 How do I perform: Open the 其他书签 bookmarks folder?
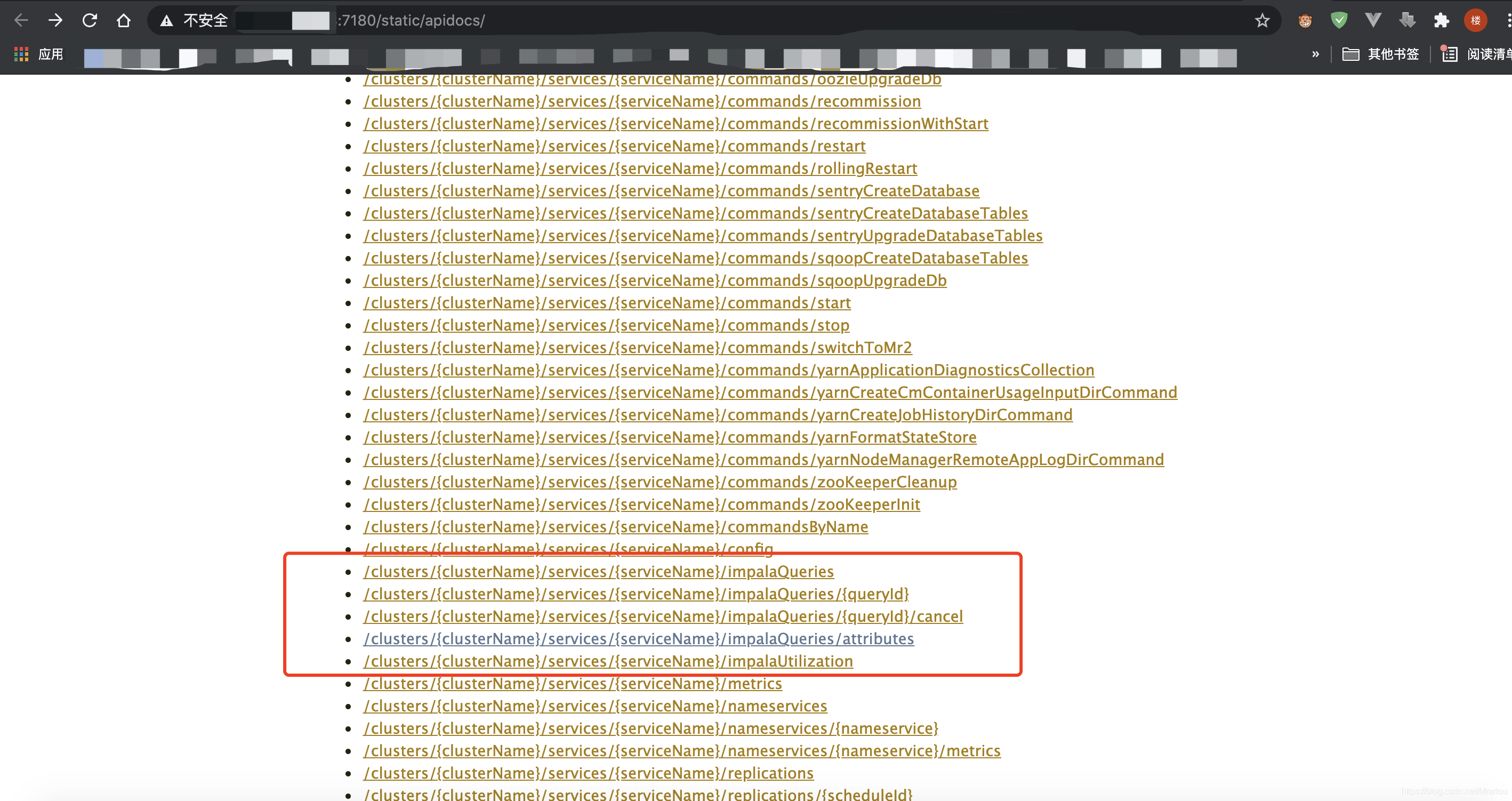coord(1380,54)
